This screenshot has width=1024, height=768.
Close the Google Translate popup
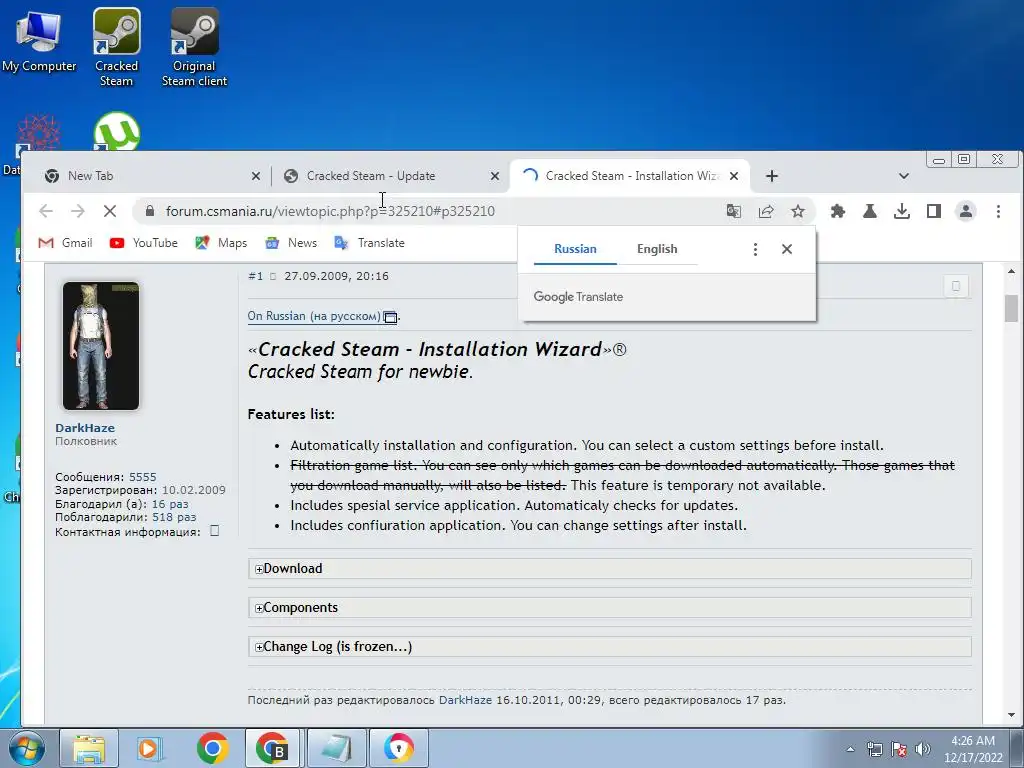click(787, 249)
